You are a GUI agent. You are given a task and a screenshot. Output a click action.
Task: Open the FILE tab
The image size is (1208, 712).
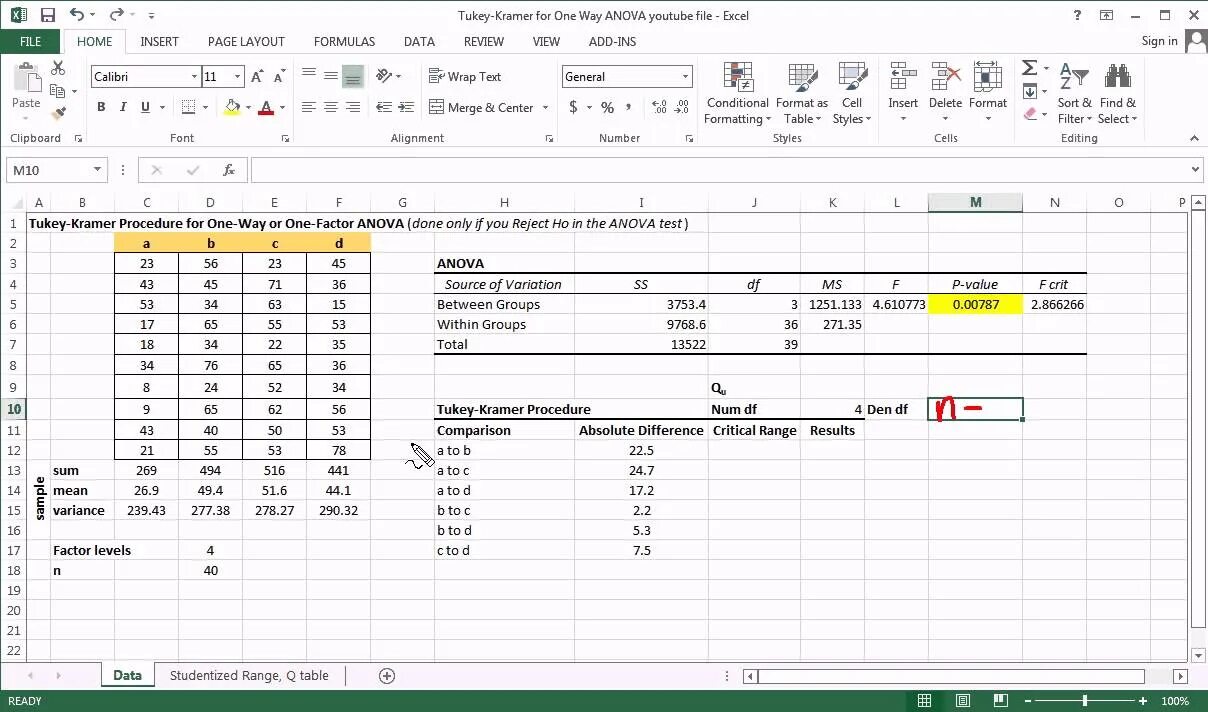pos(30,42)
